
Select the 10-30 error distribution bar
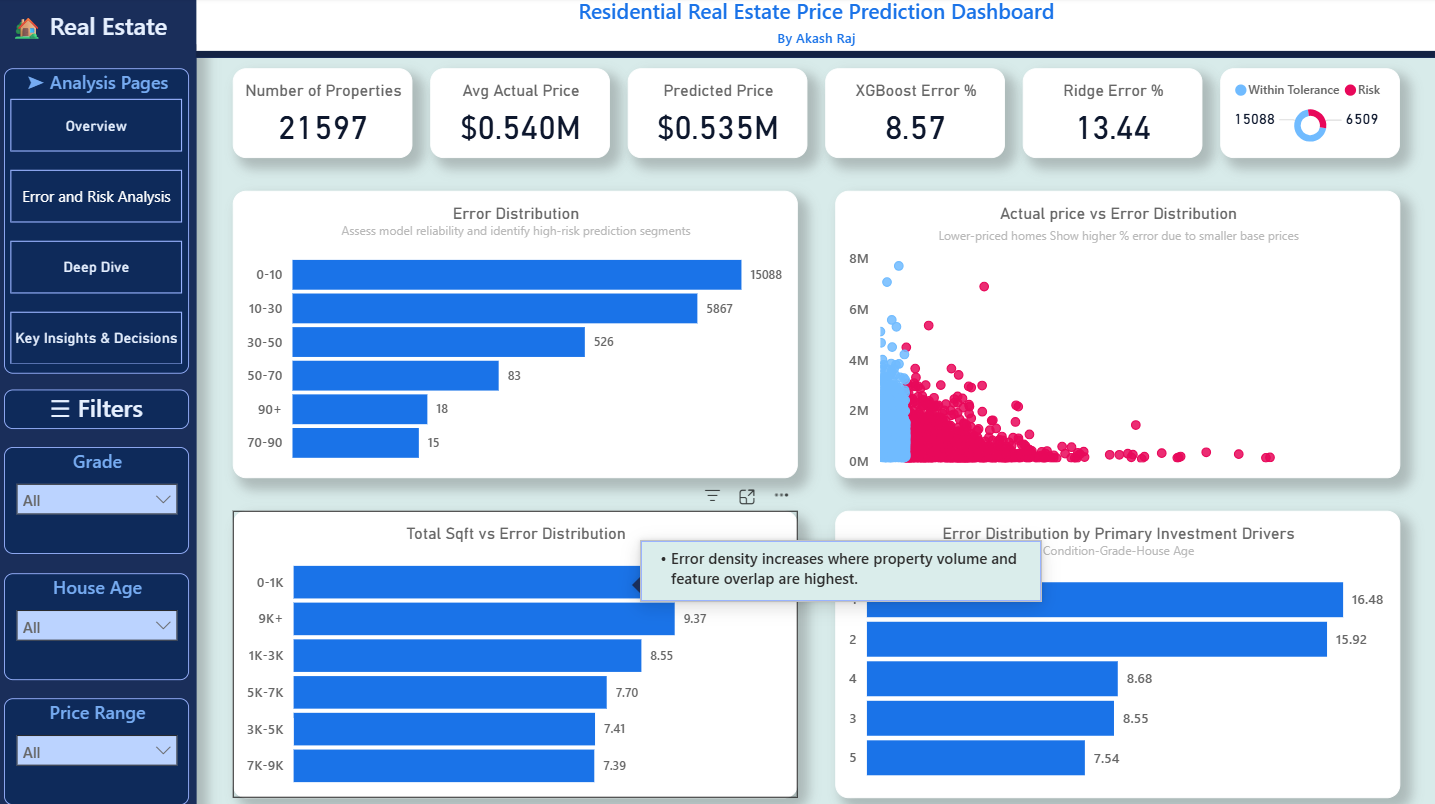(x=495, y=309)
